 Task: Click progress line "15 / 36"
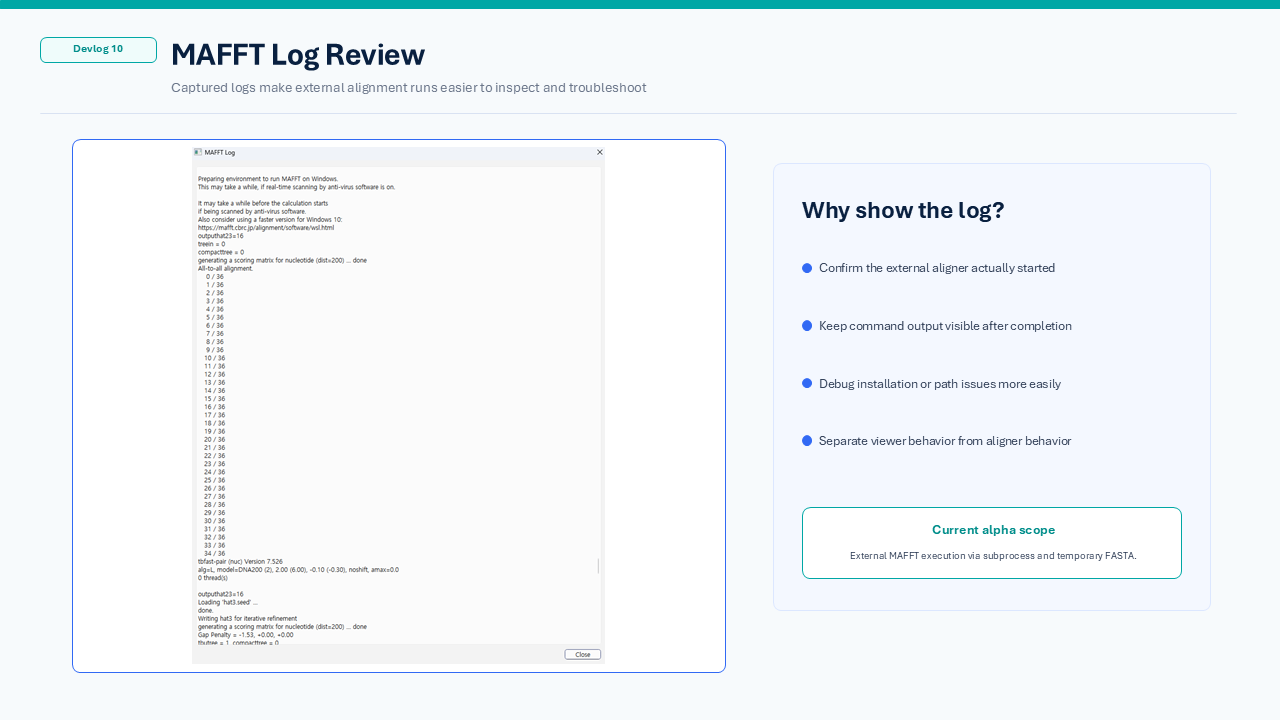pos(214,399)
